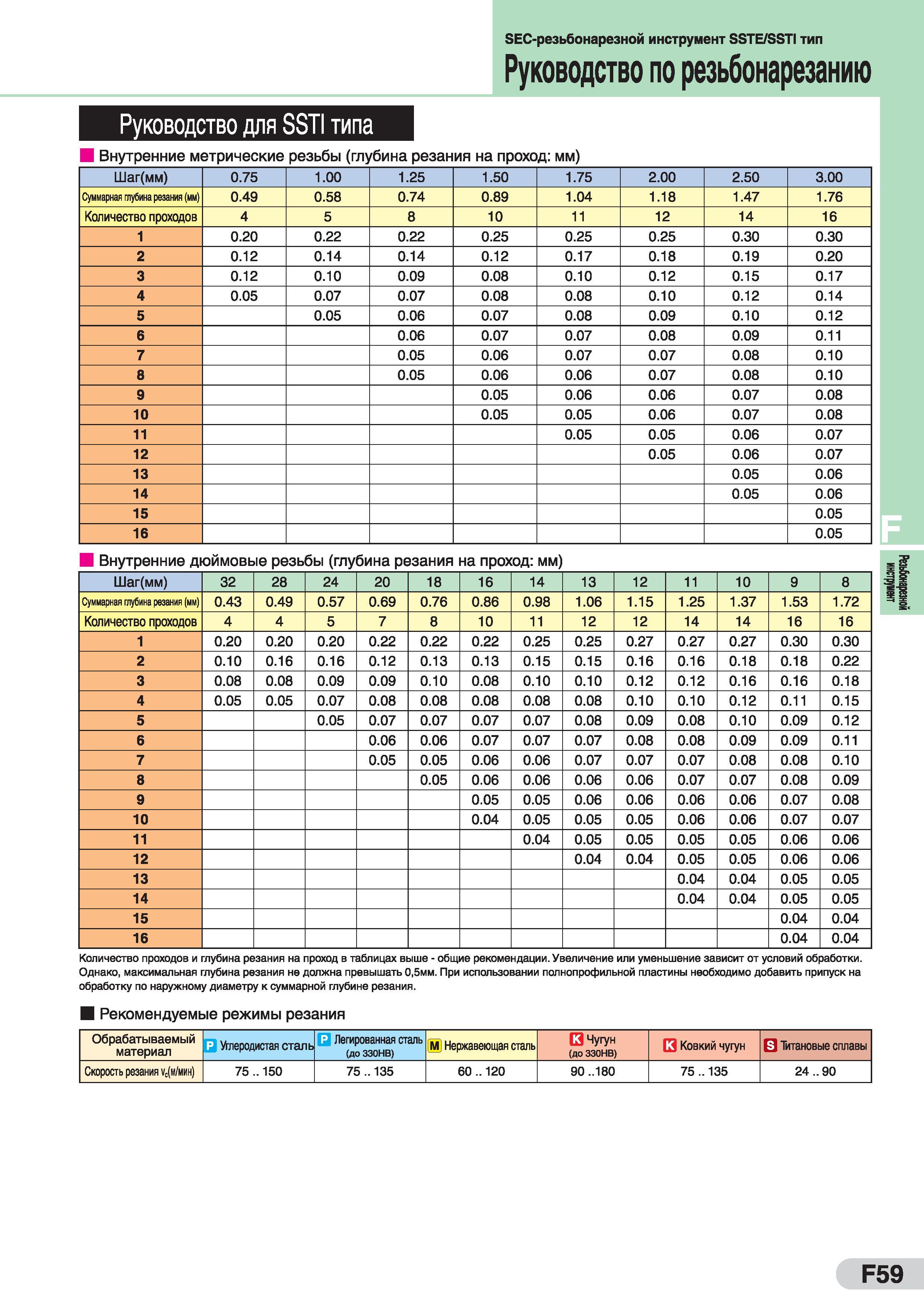Click total depth value "0.86" in the inch table
Image resolution: width=924 pixels, height=1307 pixels.
point(485,602)
